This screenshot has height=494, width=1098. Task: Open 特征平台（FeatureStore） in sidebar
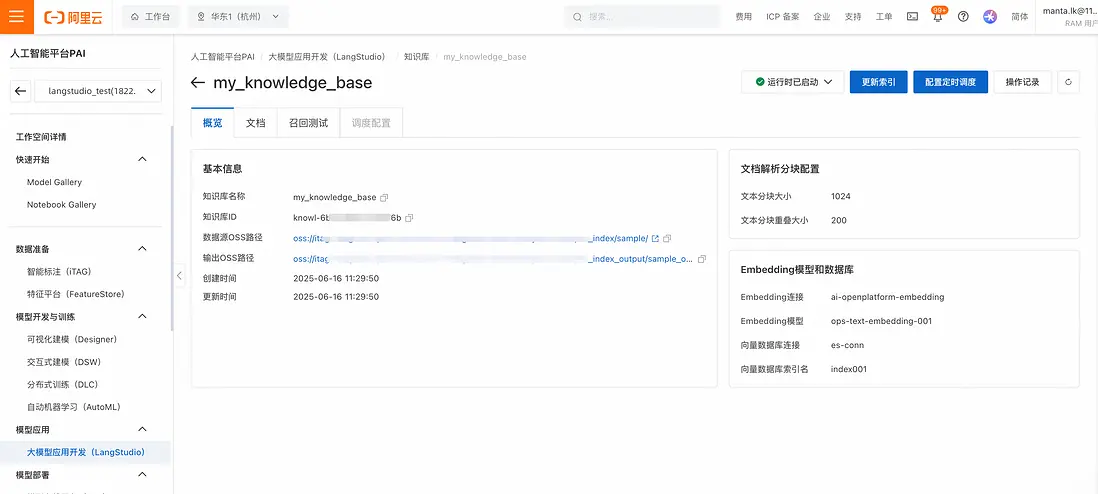[x=76, y=294]
